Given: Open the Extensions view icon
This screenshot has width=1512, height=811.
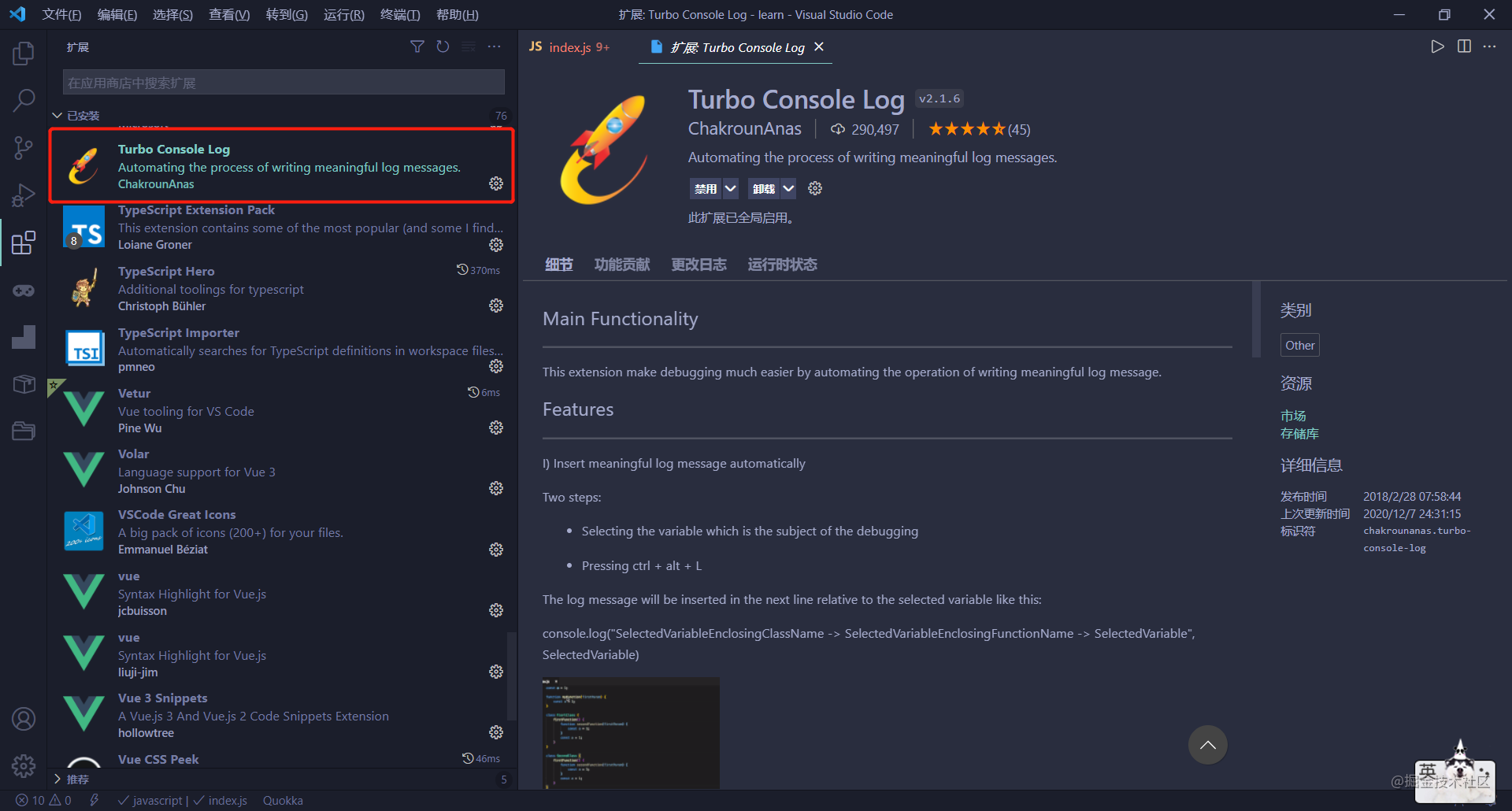Looking at the screenshot, I should point(24,243).
